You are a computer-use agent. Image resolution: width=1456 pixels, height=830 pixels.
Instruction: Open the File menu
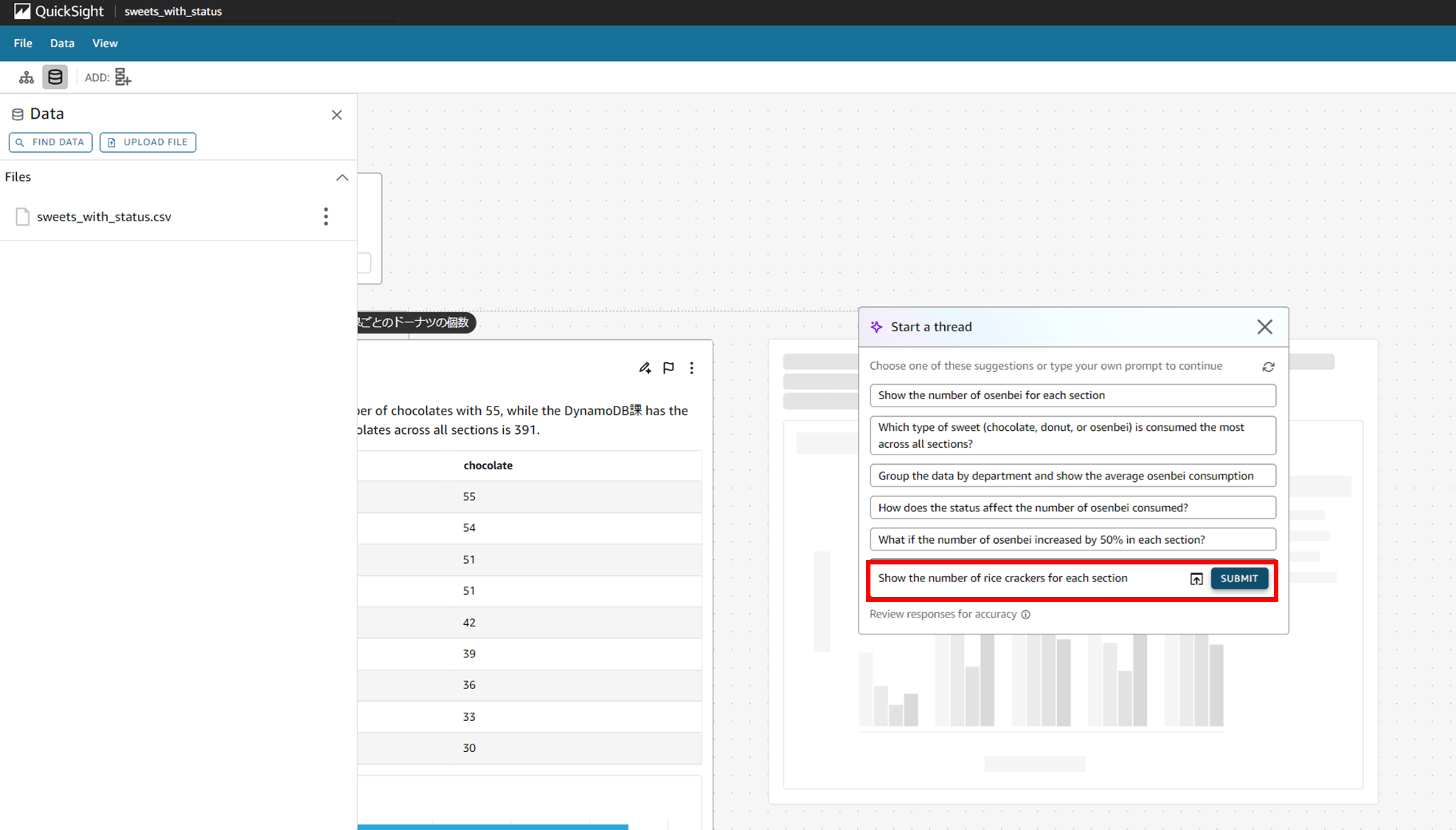23,43
